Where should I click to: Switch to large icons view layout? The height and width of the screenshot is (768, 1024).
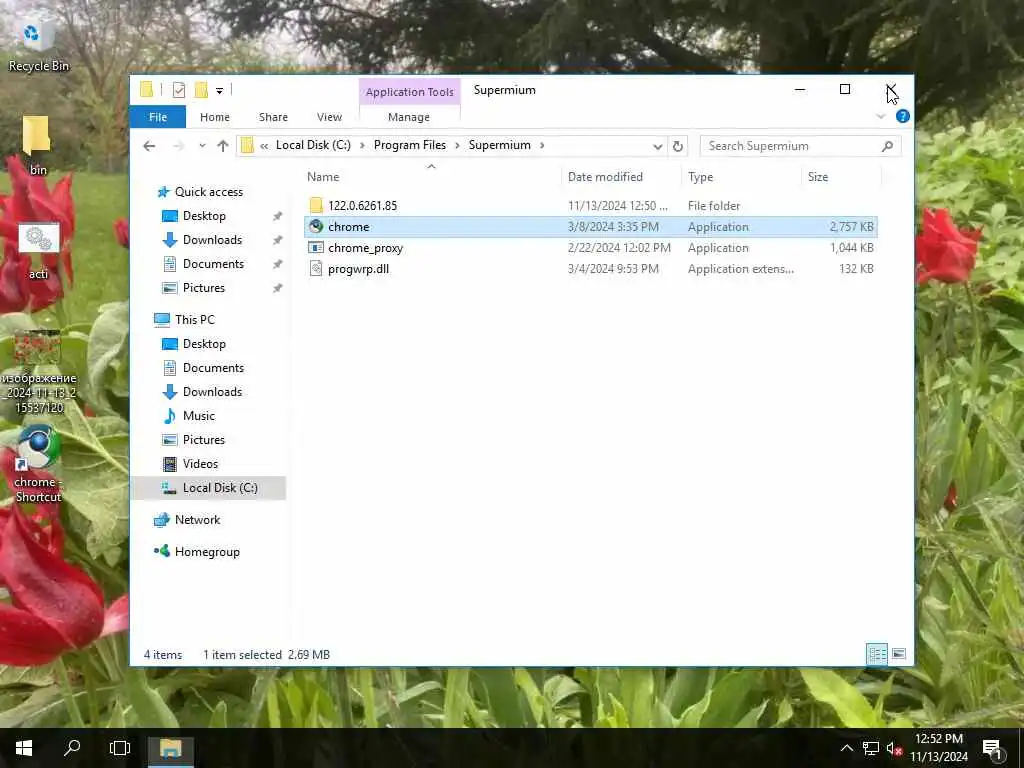coord(899,654)
